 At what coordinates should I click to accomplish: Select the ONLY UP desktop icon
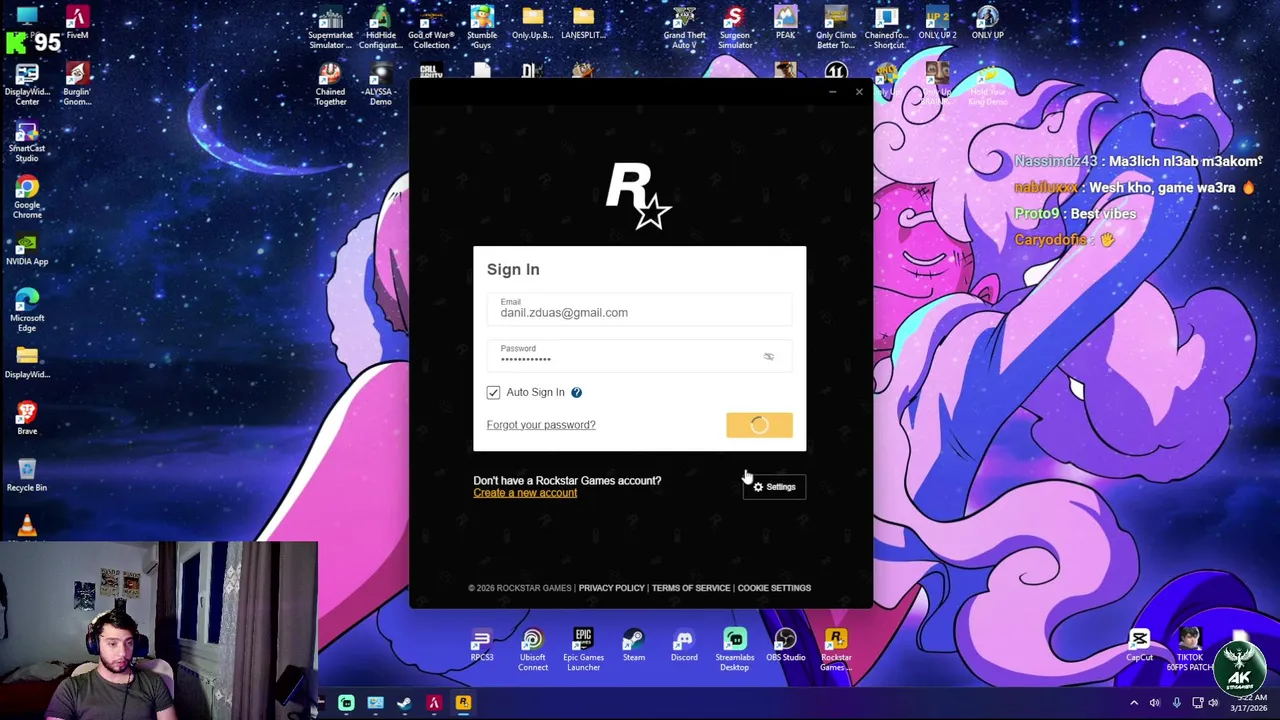click(988, 24)
